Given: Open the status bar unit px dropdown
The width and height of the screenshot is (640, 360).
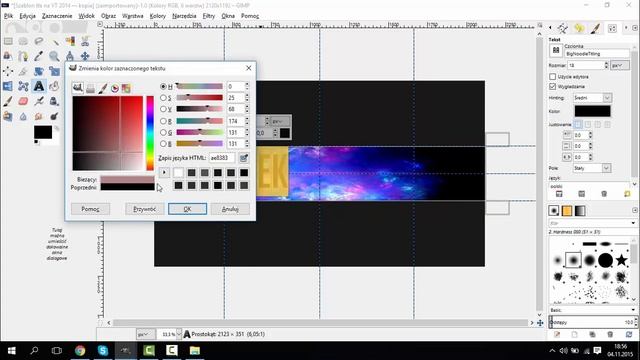Looking at the screenshot, I should coord(145,334).
